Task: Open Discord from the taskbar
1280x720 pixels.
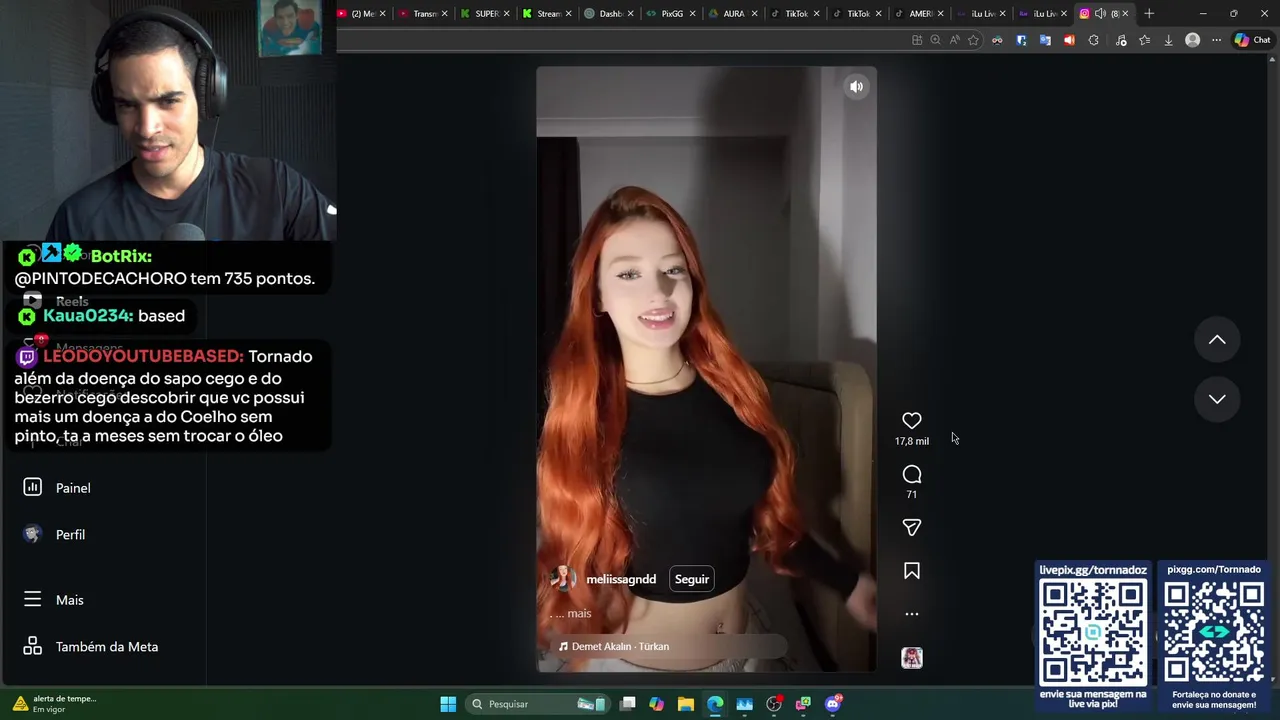Action: click(x=833, y=704)
